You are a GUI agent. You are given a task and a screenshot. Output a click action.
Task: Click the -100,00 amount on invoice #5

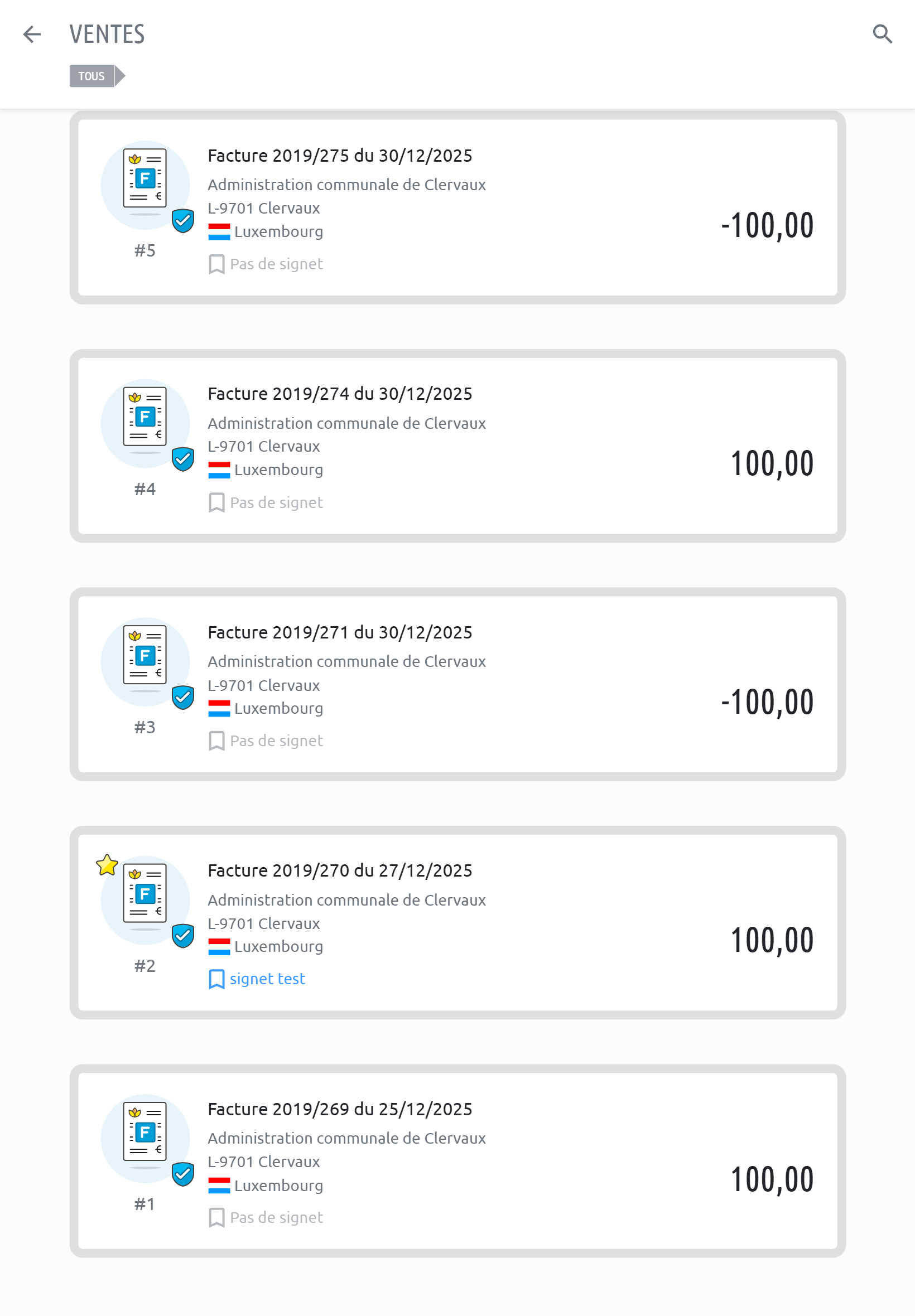(767, 225)
